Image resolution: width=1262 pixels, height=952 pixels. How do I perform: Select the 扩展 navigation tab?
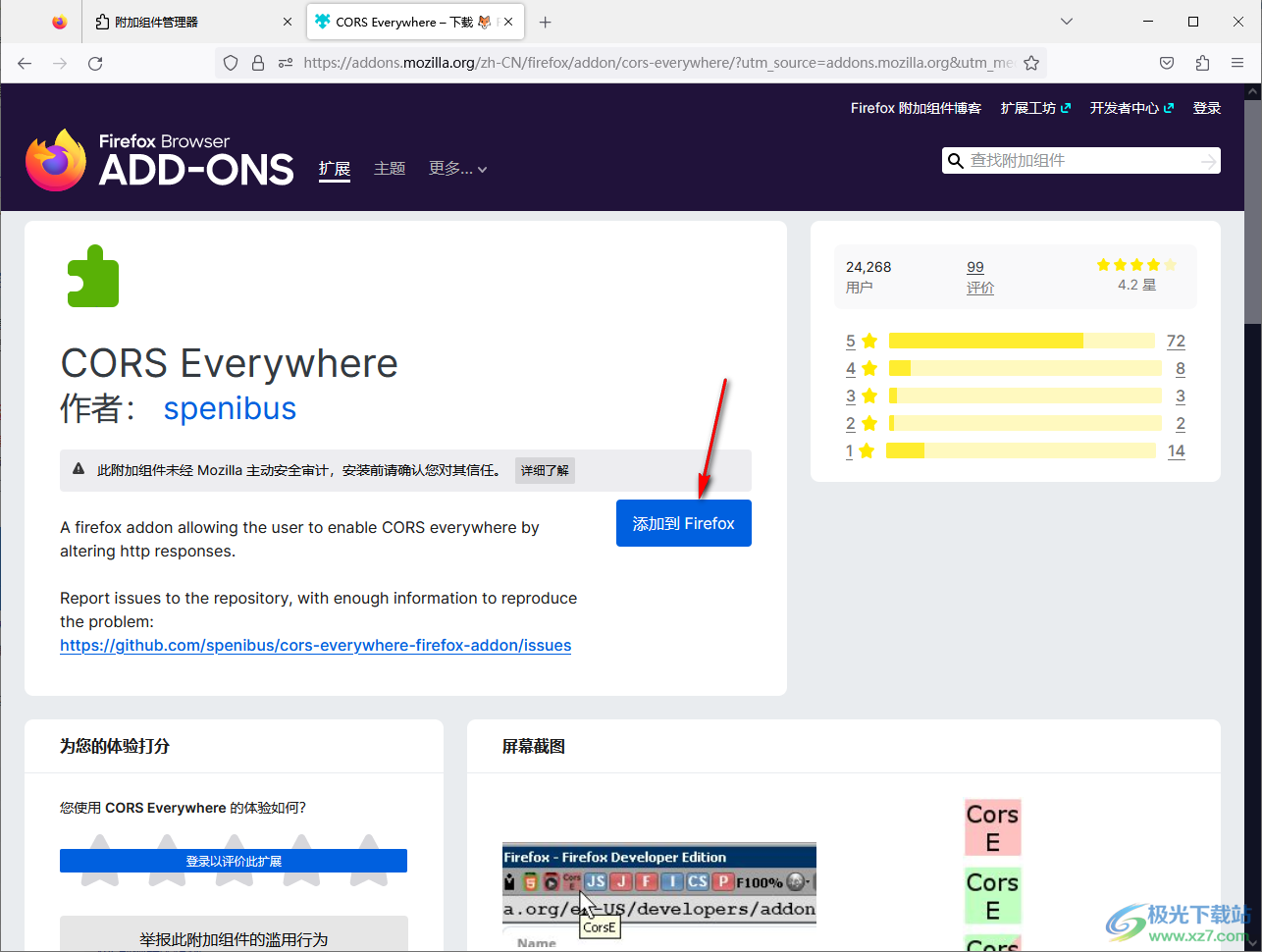click(x=335, y=169)
